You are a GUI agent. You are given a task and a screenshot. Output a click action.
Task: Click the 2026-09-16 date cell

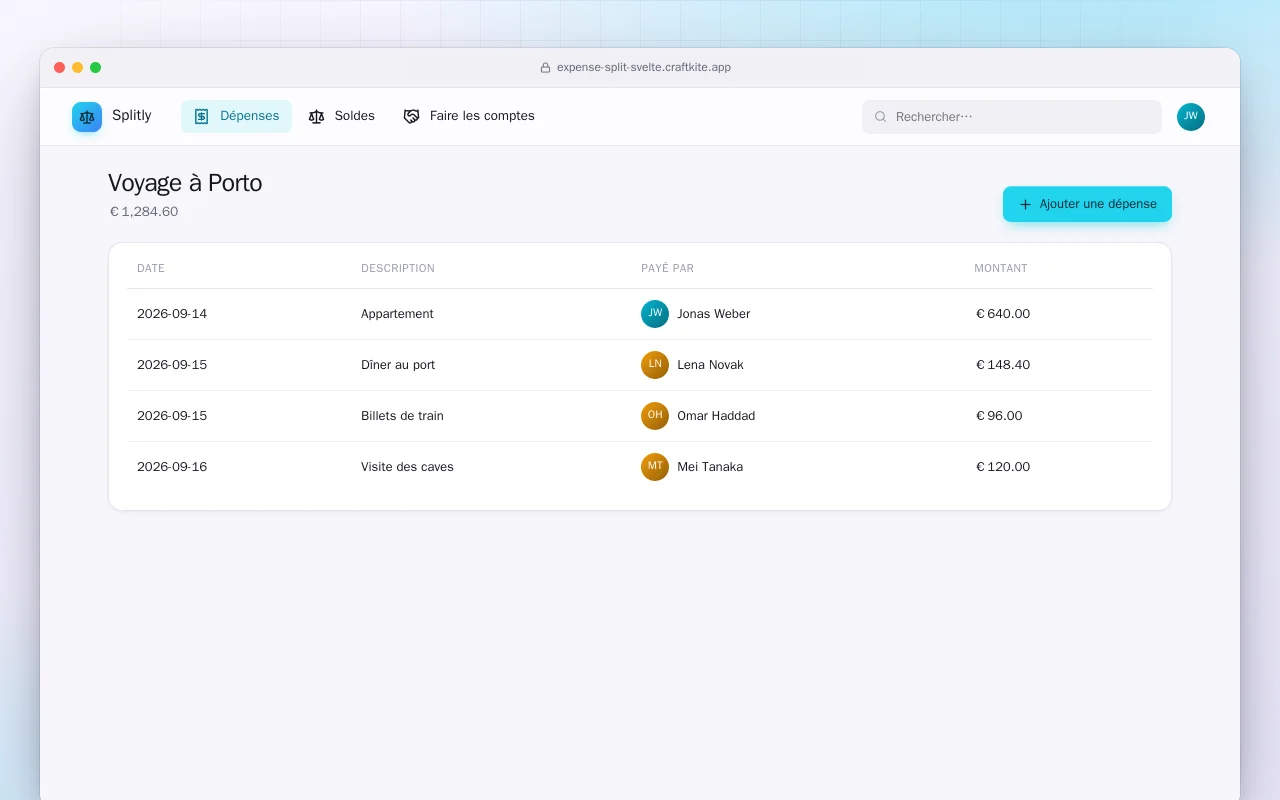click(x=172, y=467)
